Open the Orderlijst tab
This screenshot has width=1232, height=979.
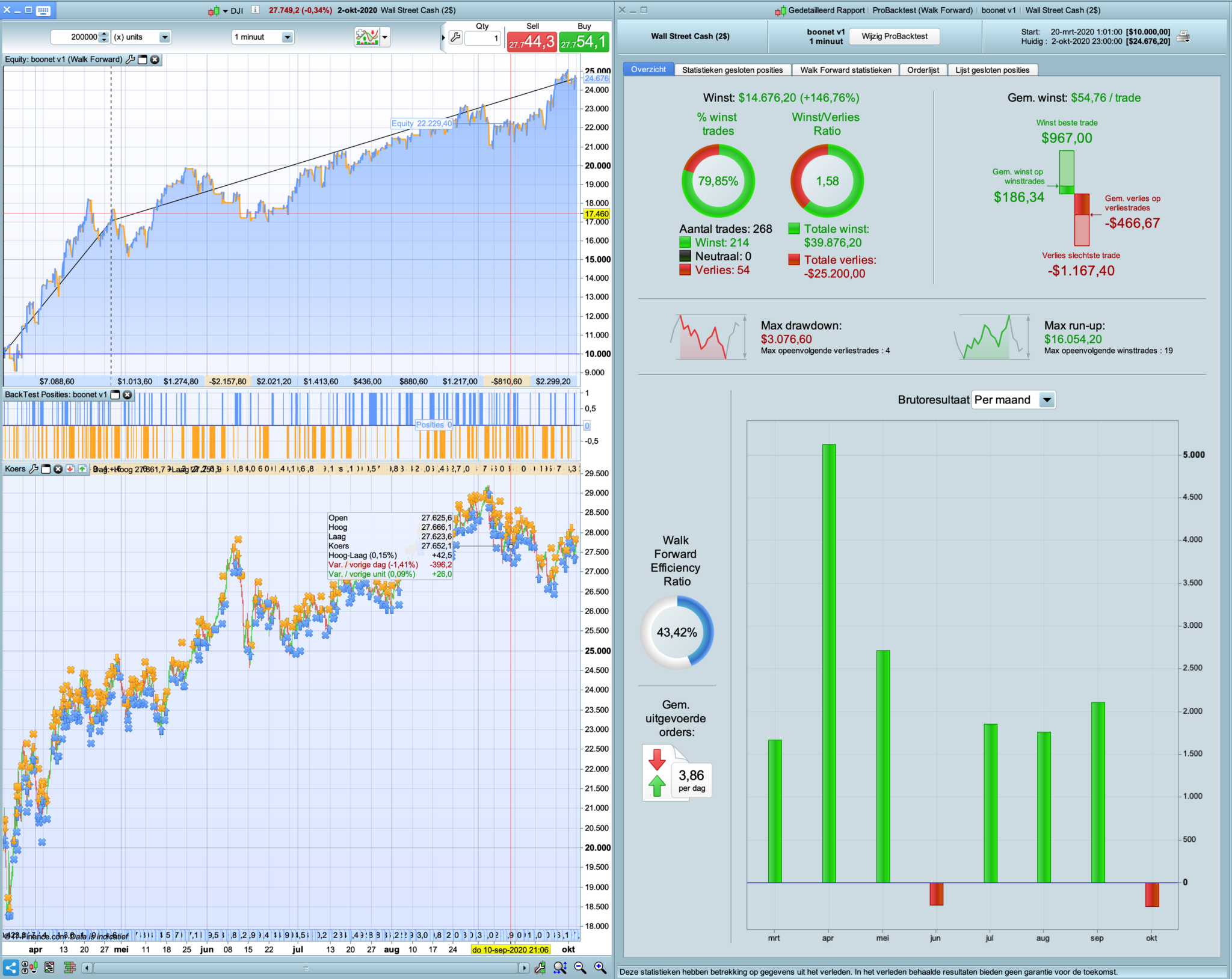[923, 70]
